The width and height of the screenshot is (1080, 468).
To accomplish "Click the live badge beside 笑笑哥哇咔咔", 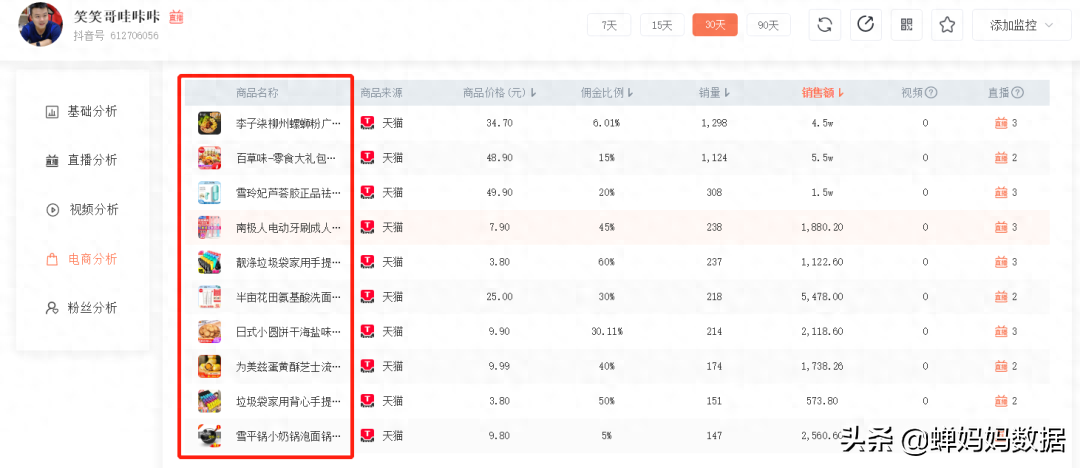I will (x=176, y=17).
